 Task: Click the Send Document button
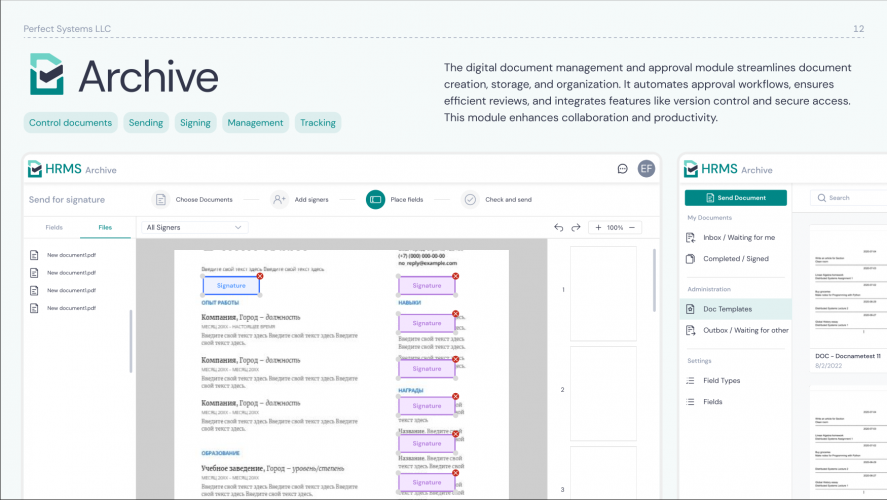click(x=735, y=198)
